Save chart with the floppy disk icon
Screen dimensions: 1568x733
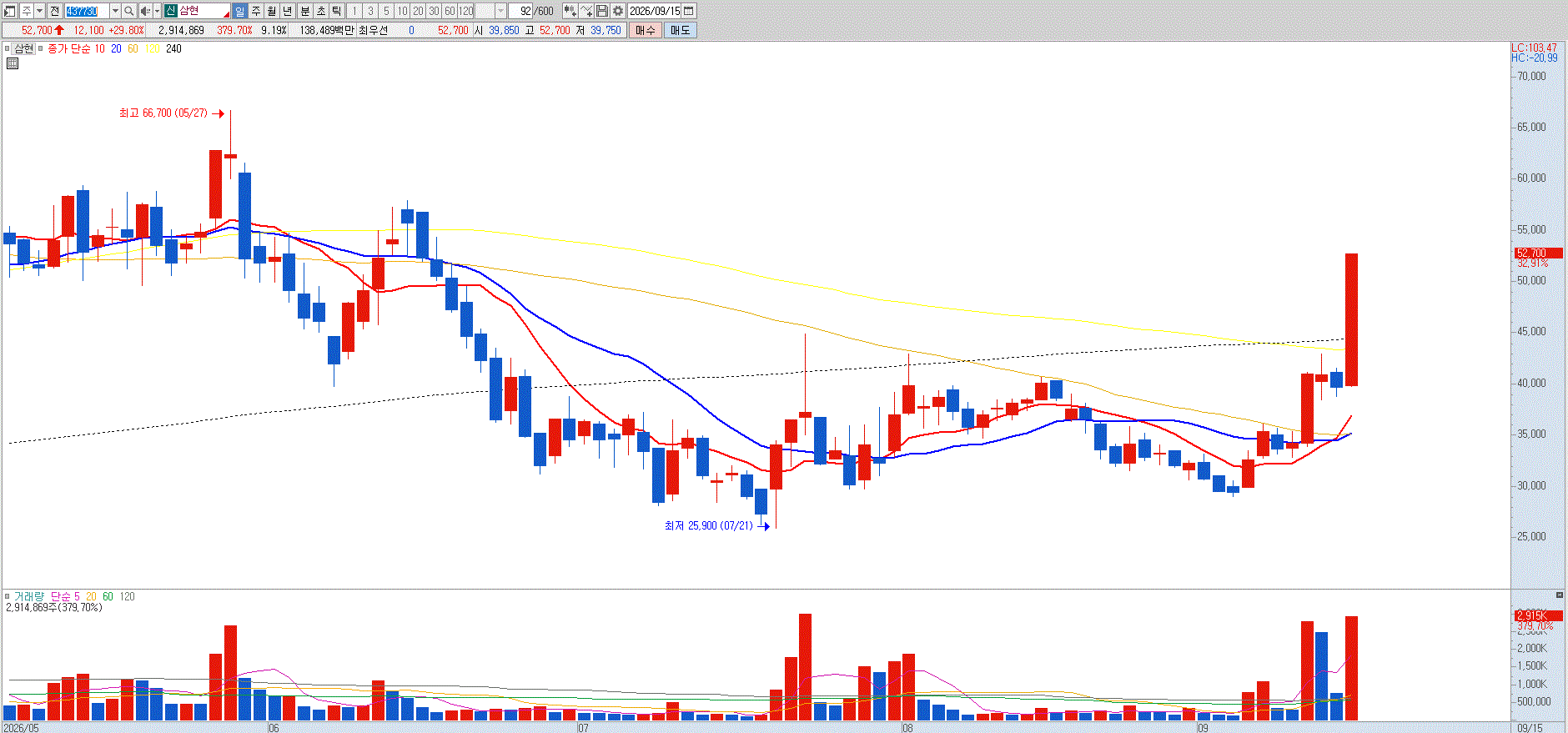click(x=602, y=11)
